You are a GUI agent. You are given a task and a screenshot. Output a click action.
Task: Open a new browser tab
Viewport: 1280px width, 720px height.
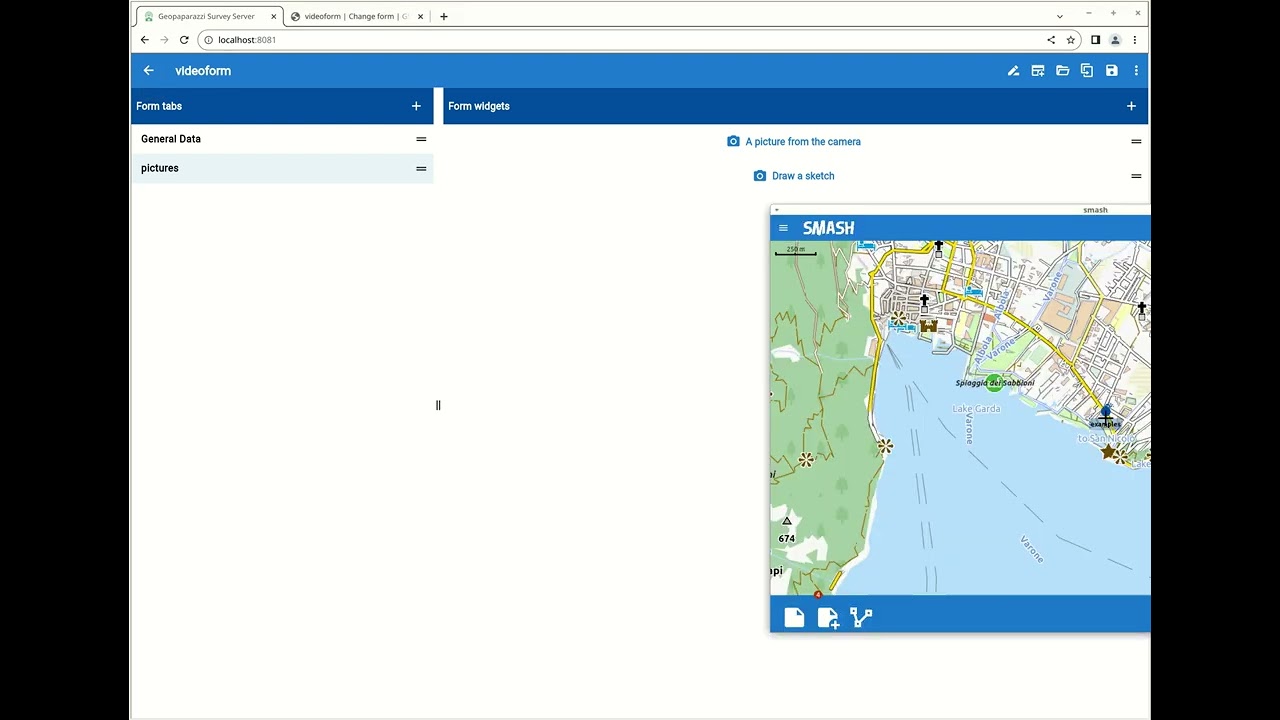click(444, 16)
